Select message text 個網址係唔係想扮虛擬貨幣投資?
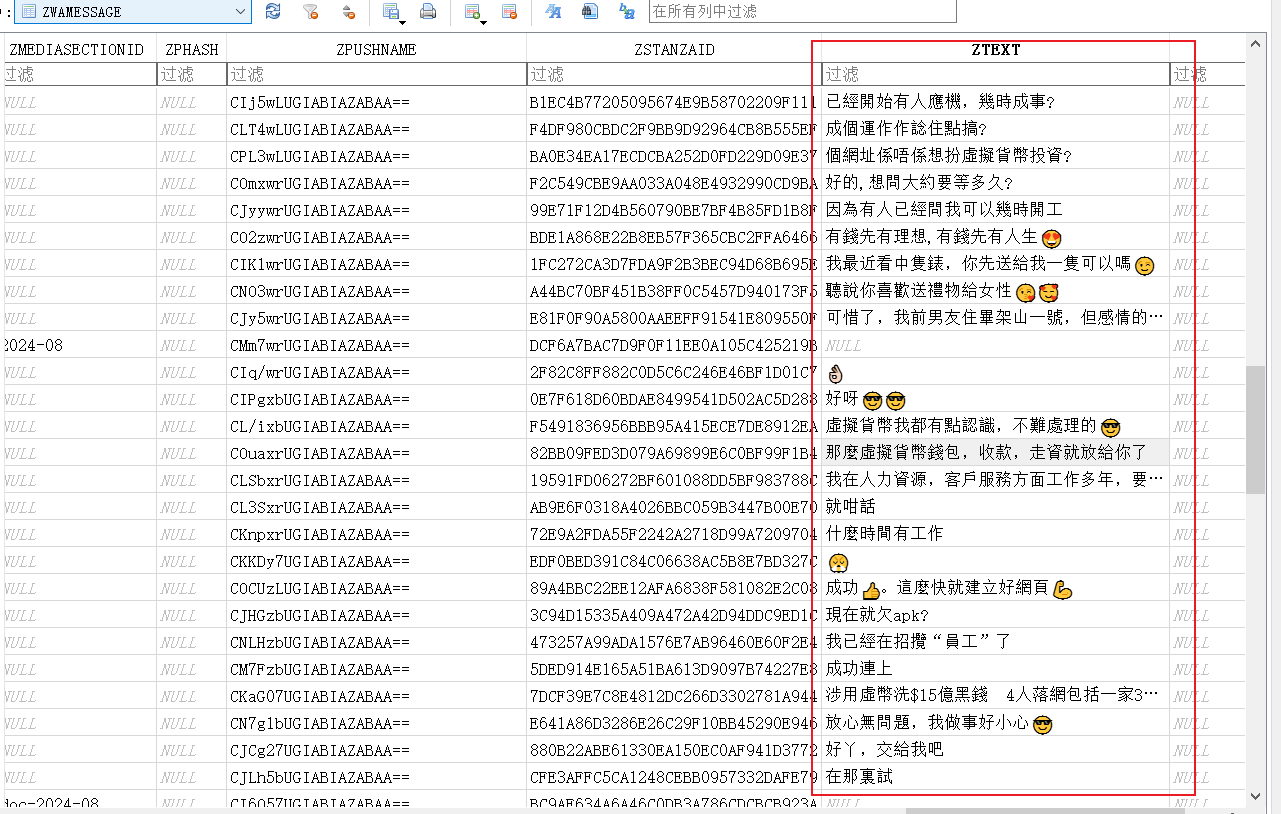This screenshot has width=1281, height=814. click(949, 156)
